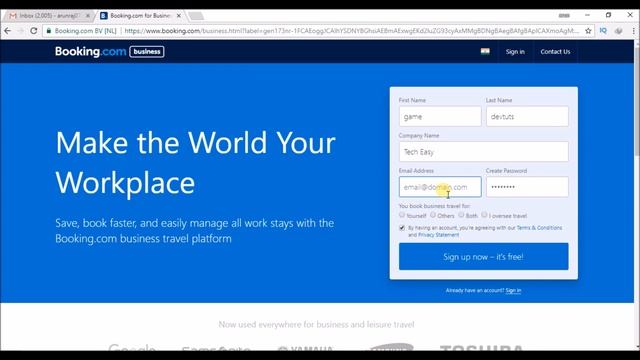The width and height of the screenshot is (640, 360).
Task: Open the Terms & Conditions link
Action: pos(539,228)
